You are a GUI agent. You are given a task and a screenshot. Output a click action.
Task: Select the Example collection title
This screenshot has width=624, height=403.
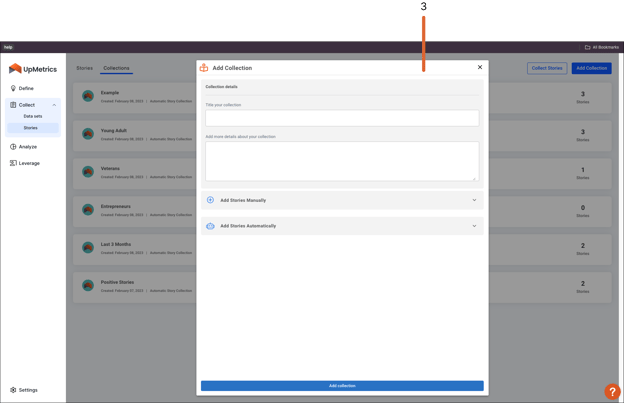(x=110, y=93)
